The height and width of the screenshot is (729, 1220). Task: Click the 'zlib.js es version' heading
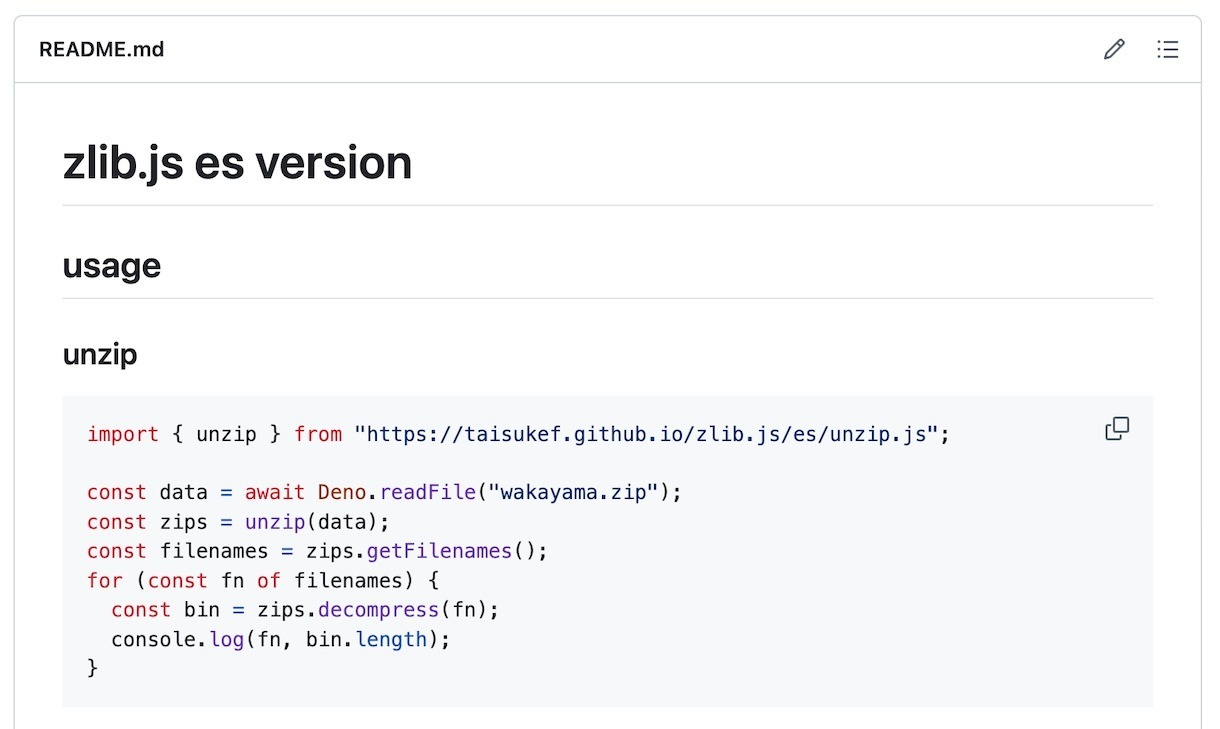click(x=237, y=163)
